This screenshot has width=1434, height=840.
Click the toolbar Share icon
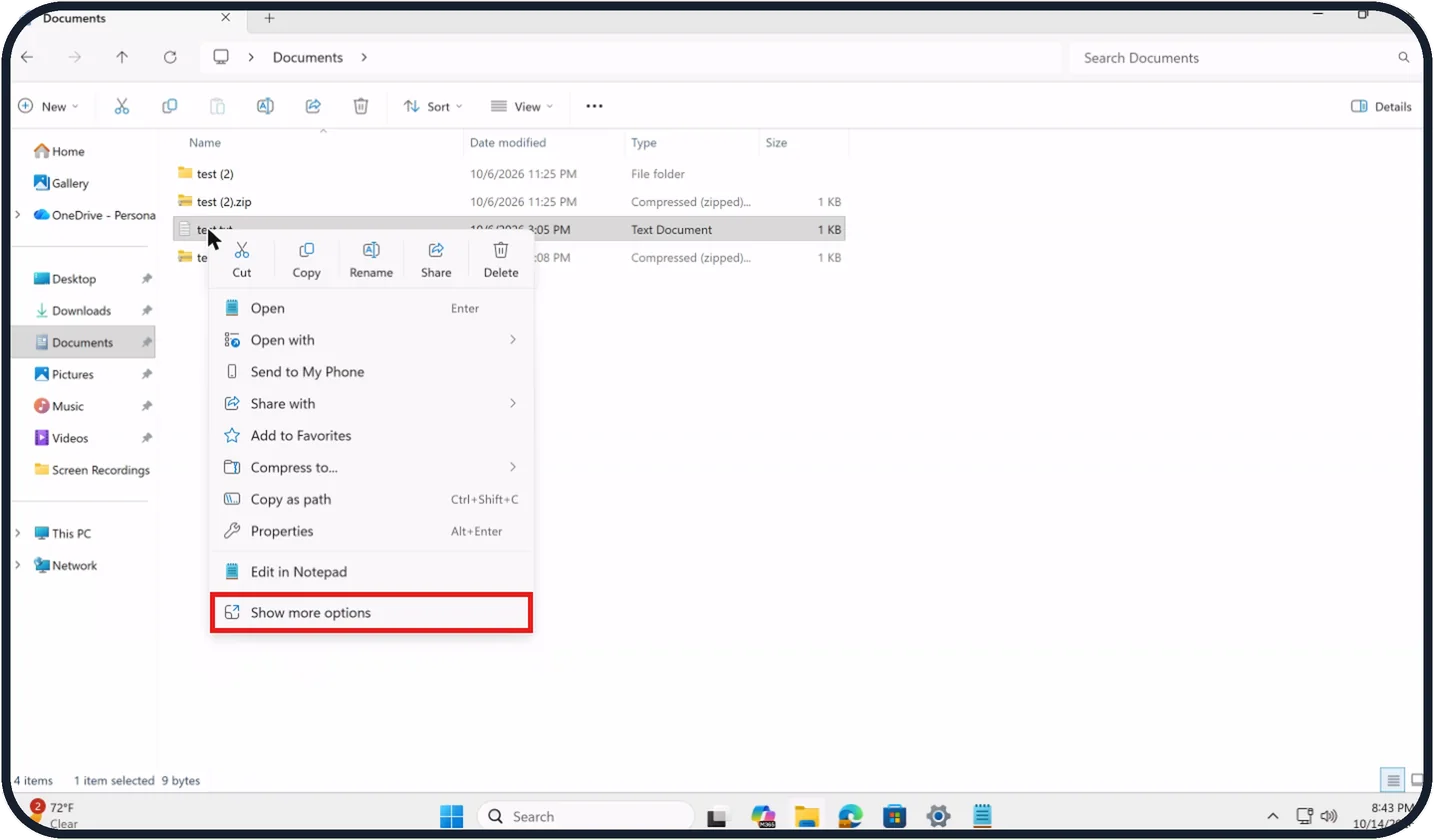point(313,106)
